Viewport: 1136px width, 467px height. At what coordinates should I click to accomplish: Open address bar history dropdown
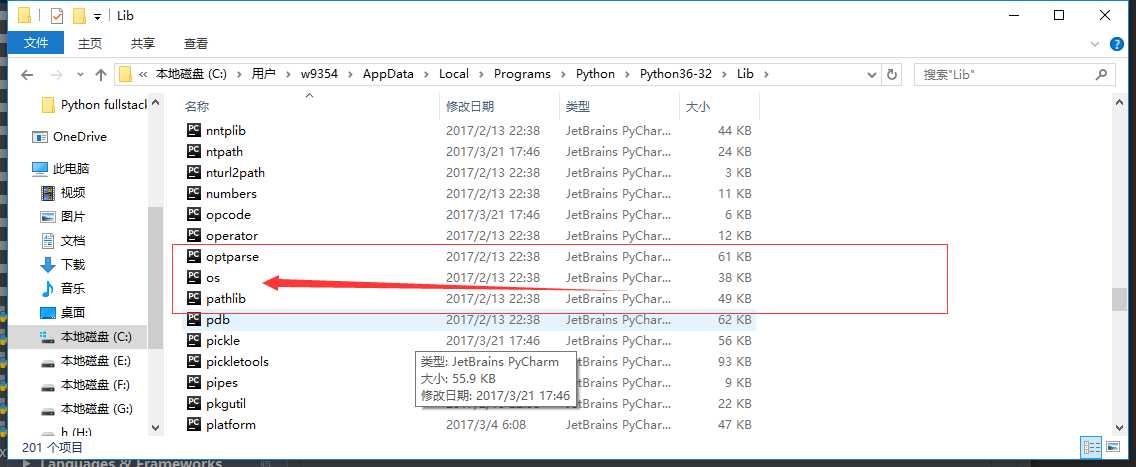tap(872, 74)
